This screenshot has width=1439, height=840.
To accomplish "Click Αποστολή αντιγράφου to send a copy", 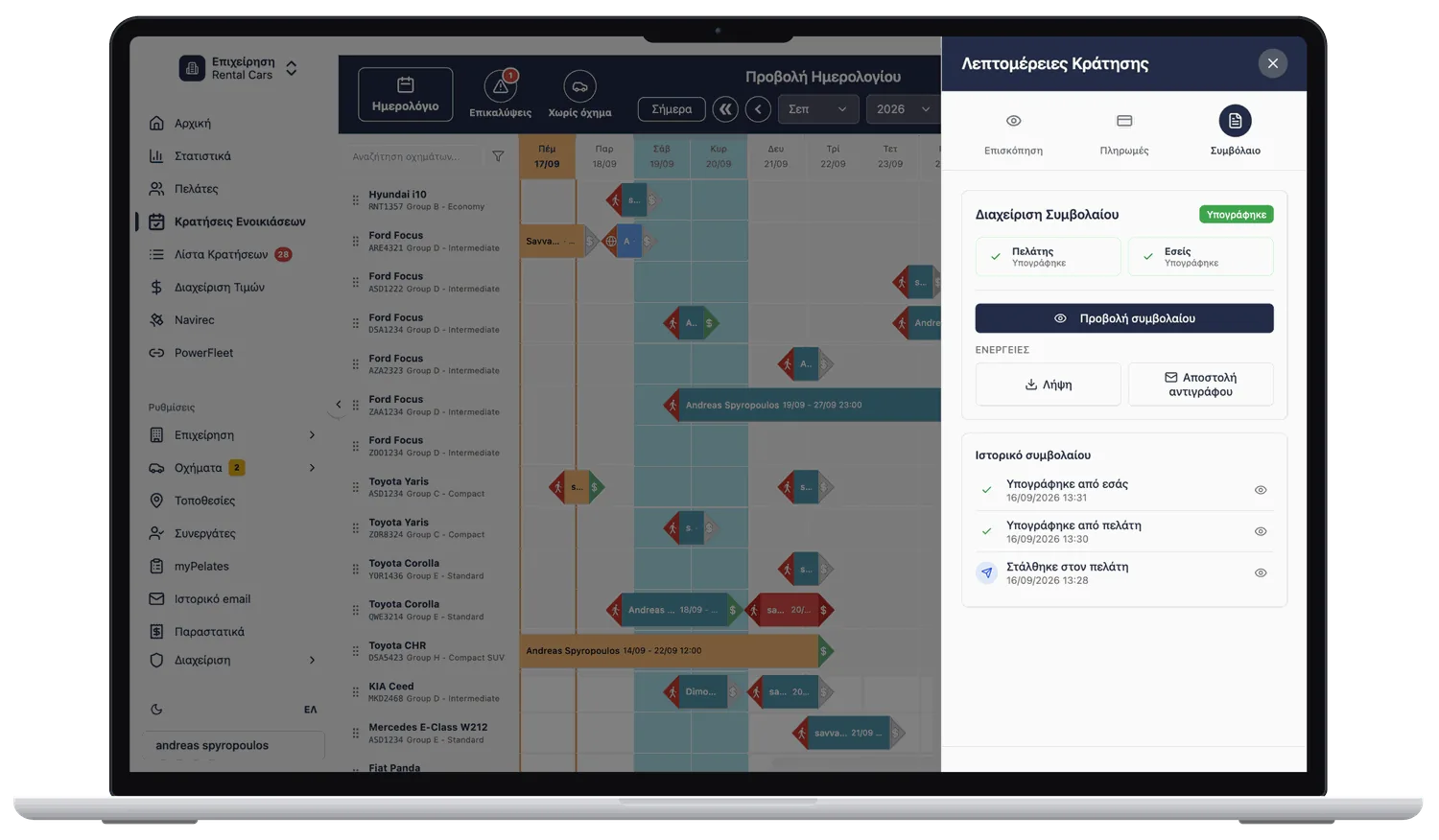I will point(1201,385).
